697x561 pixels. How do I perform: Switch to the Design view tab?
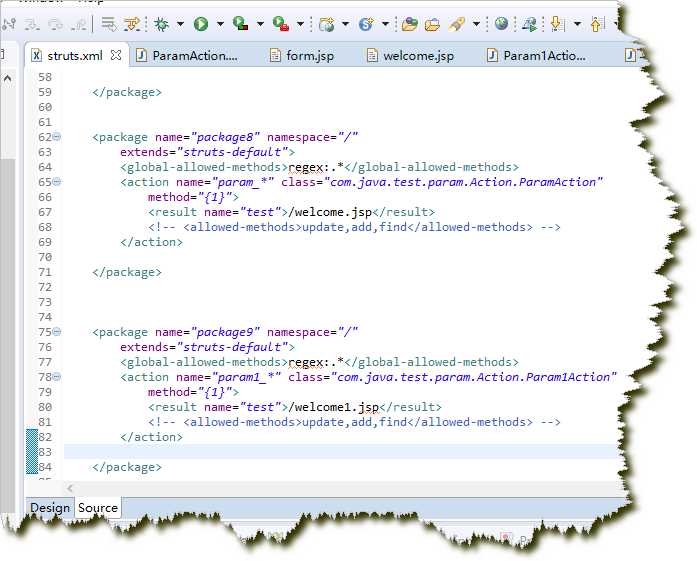(x=50, y=508)
